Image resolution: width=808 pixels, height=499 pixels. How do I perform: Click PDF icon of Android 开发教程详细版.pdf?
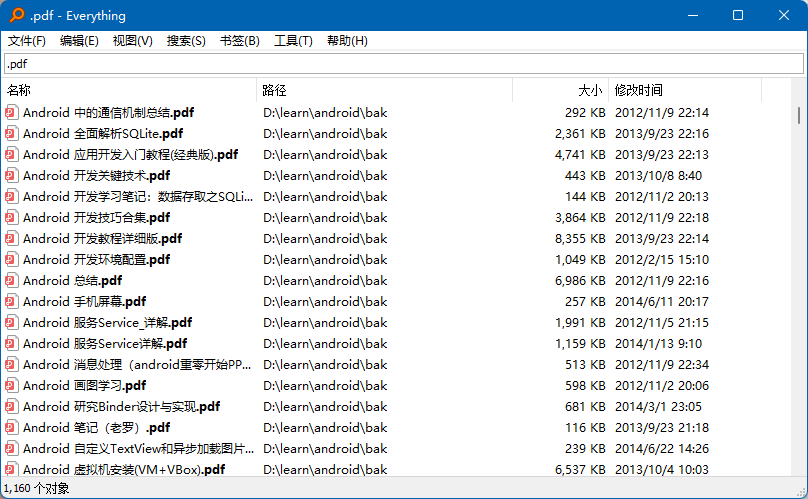tap(11, 239)
